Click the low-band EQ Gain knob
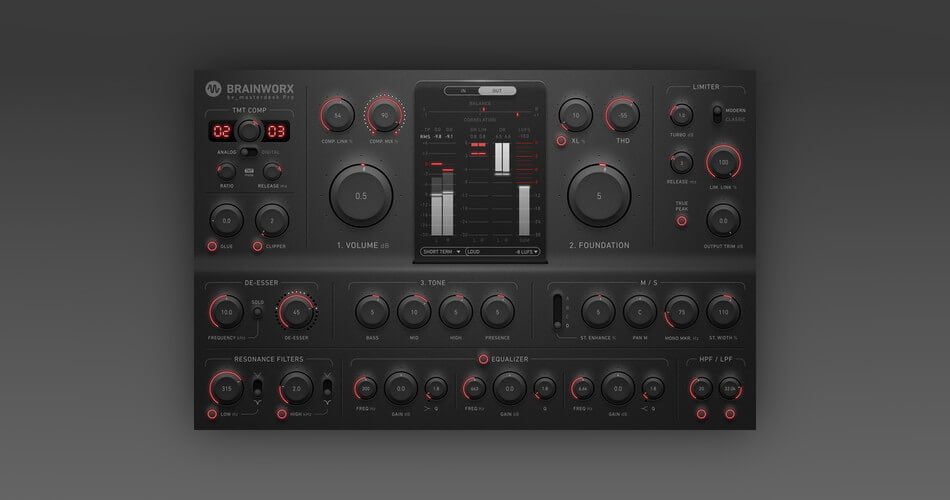950x500 pixels. 401,388
